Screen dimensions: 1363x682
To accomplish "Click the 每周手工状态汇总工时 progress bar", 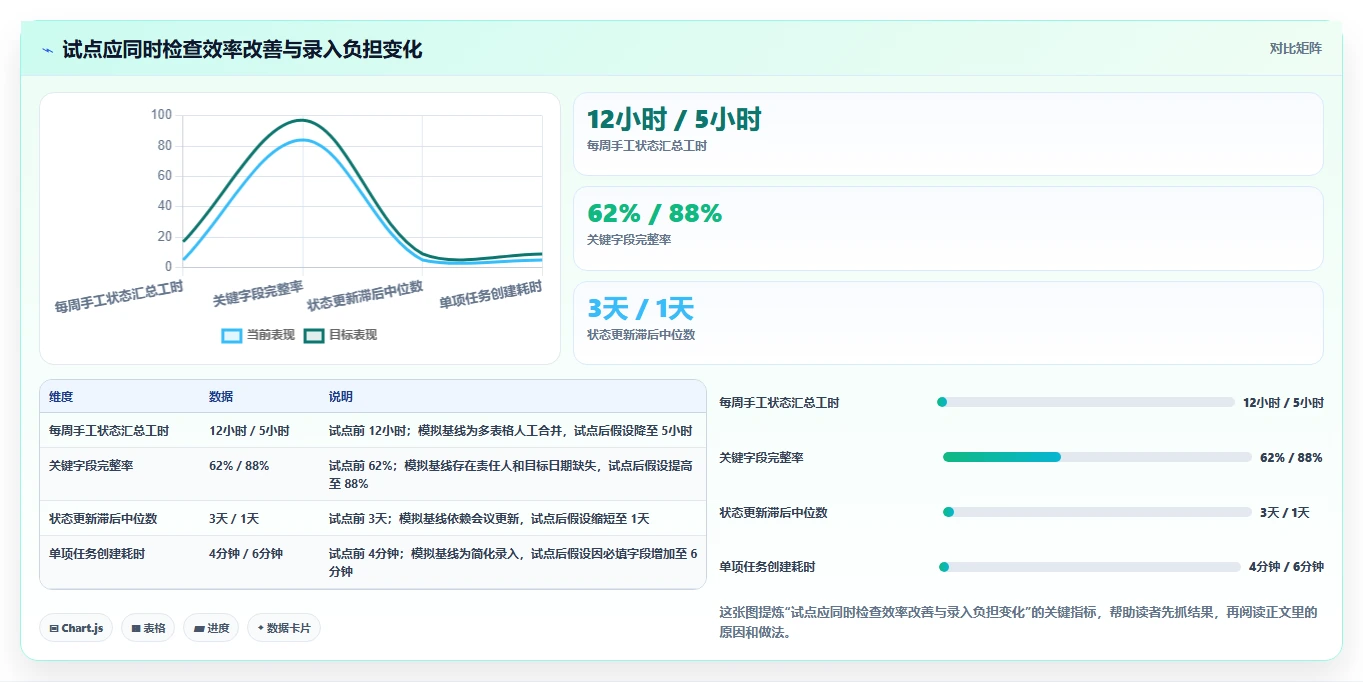I will pyautogui.click(x=1085, y=402).
